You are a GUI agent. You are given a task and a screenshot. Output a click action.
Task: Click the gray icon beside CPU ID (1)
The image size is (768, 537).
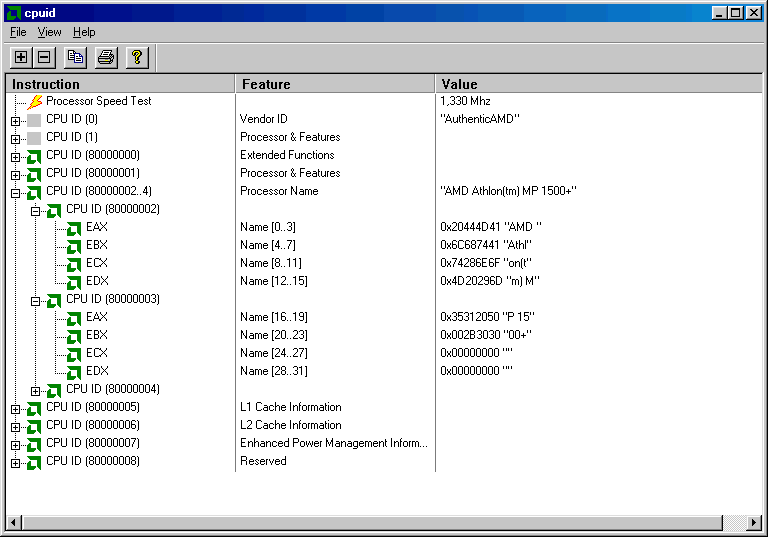coord(34,138)
